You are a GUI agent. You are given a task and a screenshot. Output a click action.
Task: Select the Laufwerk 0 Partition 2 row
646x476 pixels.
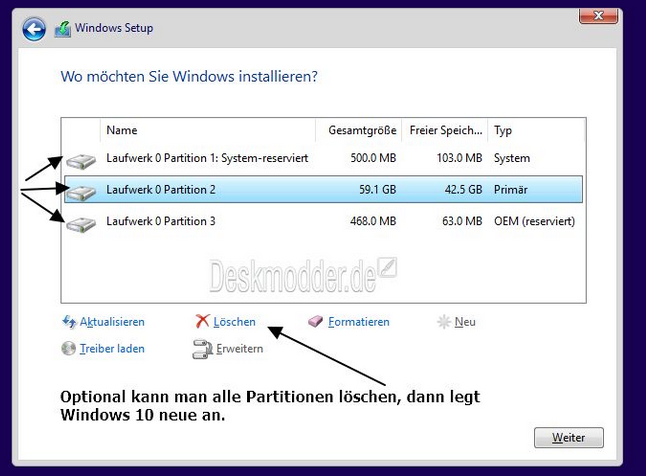[323, 190]
